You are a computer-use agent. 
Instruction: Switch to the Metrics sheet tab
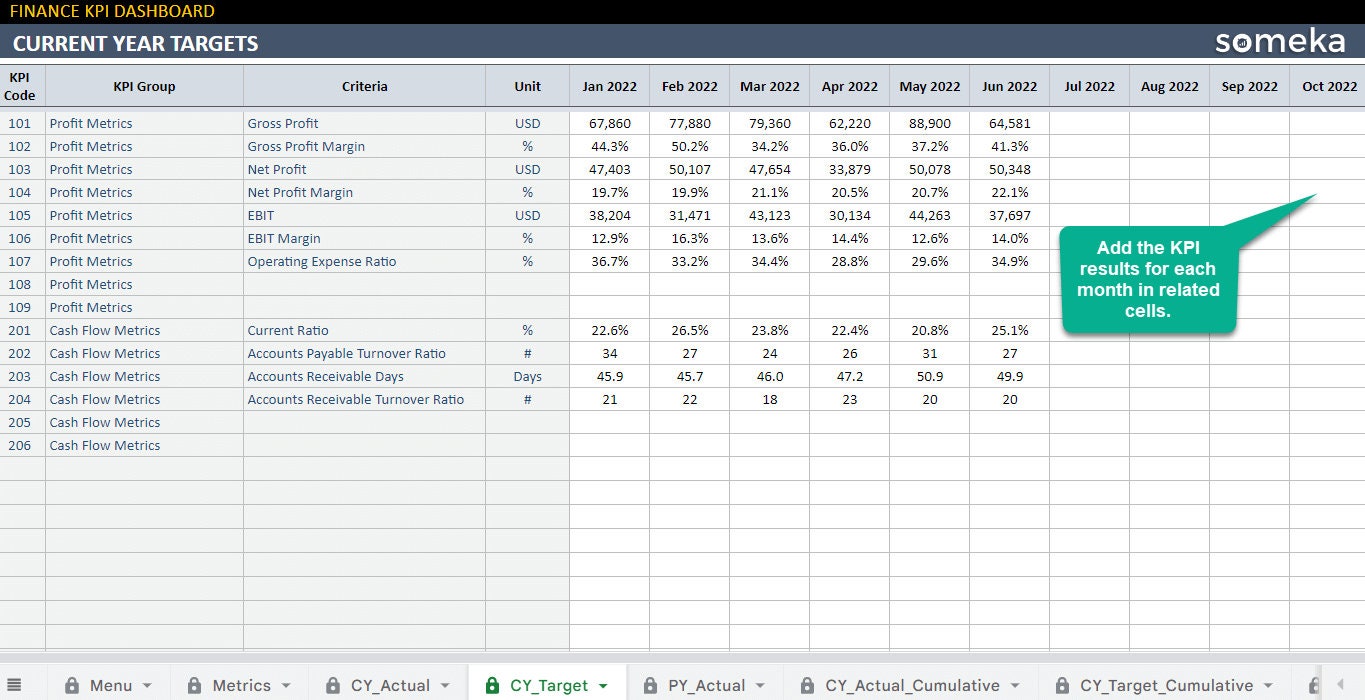click(x=241, y=686)
